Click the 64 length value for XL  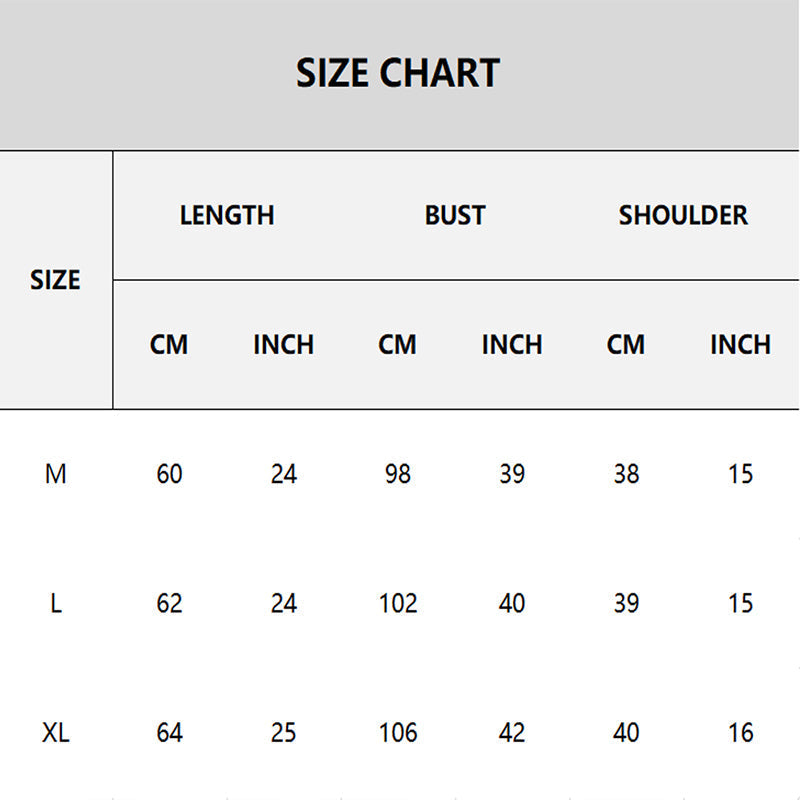169,733
